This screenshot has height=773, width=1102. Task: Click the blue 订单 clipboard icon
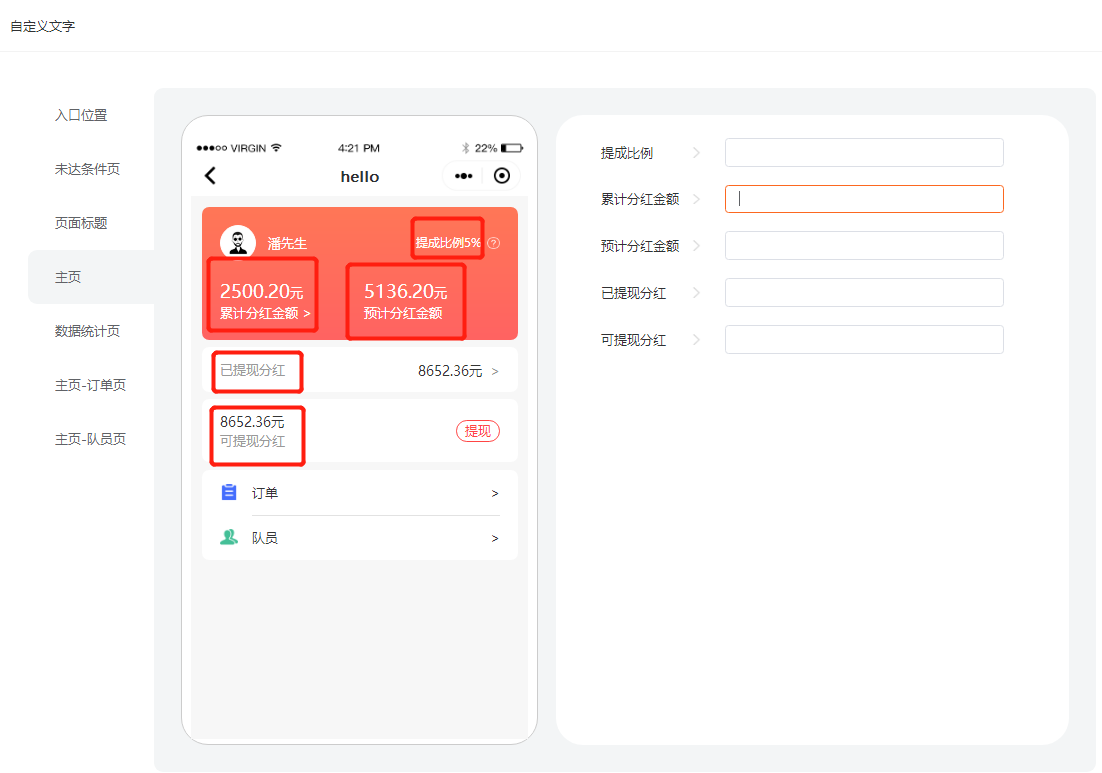point(229,492)
